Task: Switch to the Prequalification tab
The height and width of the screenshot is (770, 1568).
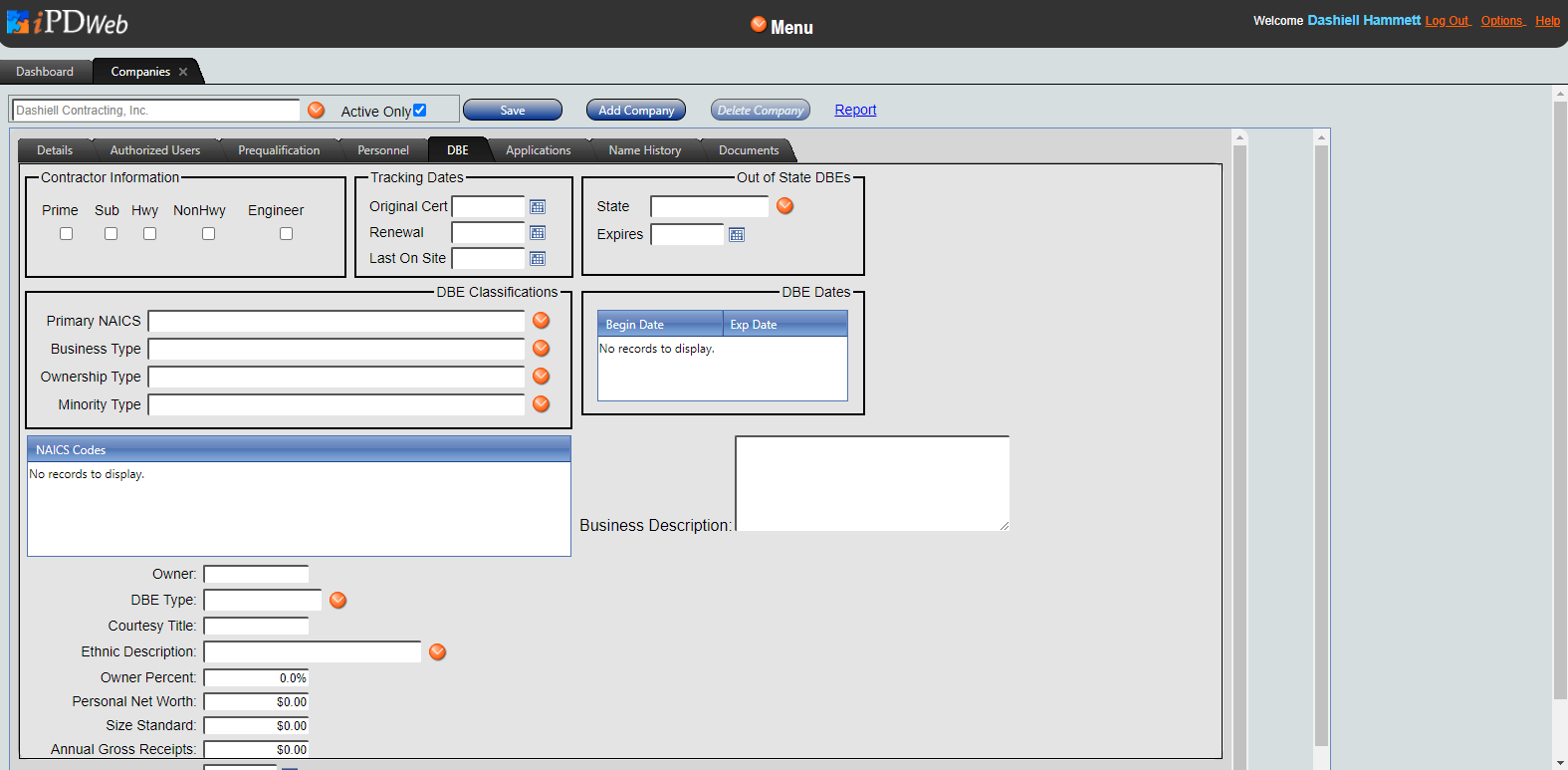Action: tap(279, 150)
